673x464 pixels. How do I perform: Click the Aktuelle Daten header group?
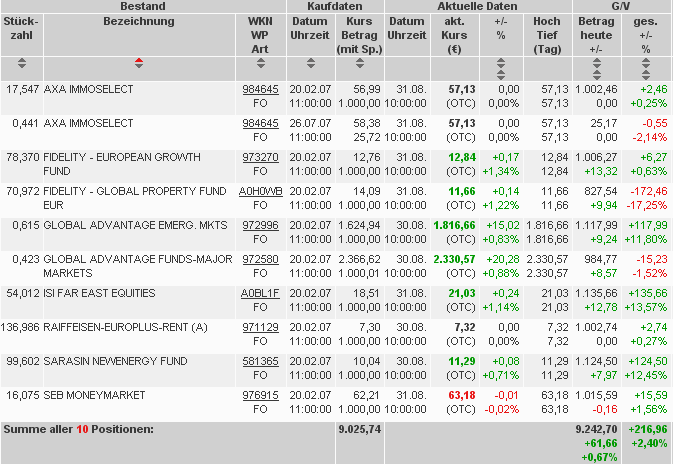click(478, 6)
